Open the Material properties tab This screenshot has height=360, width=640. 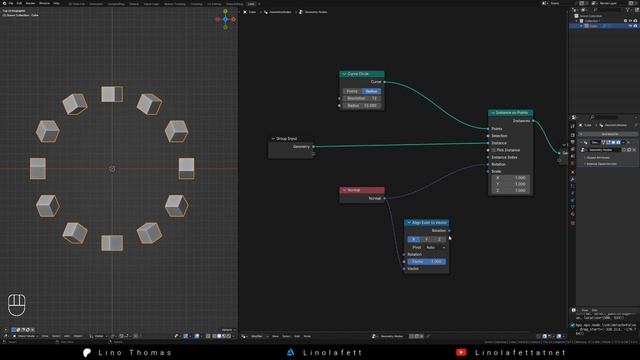573,214
